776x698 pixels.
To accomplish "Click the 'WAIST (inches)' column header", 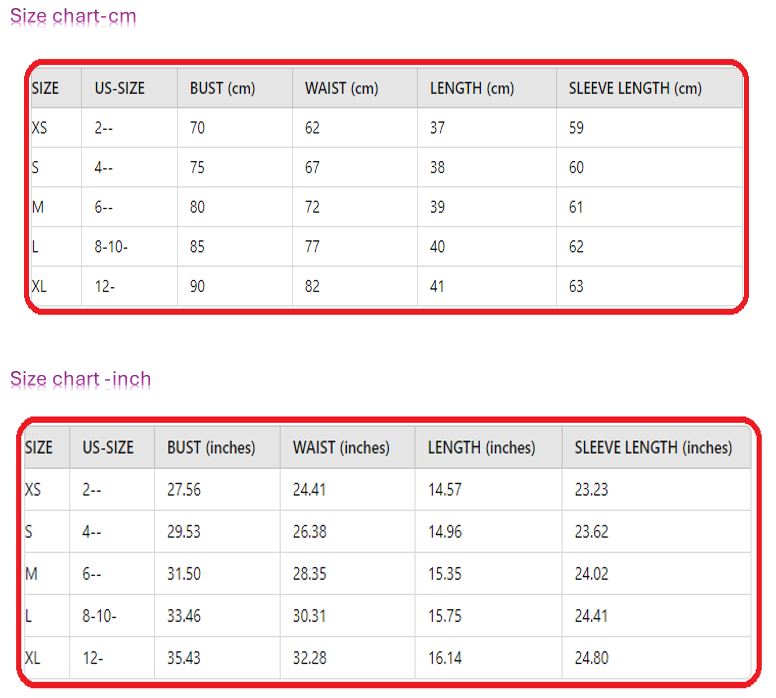I will 341,448.
